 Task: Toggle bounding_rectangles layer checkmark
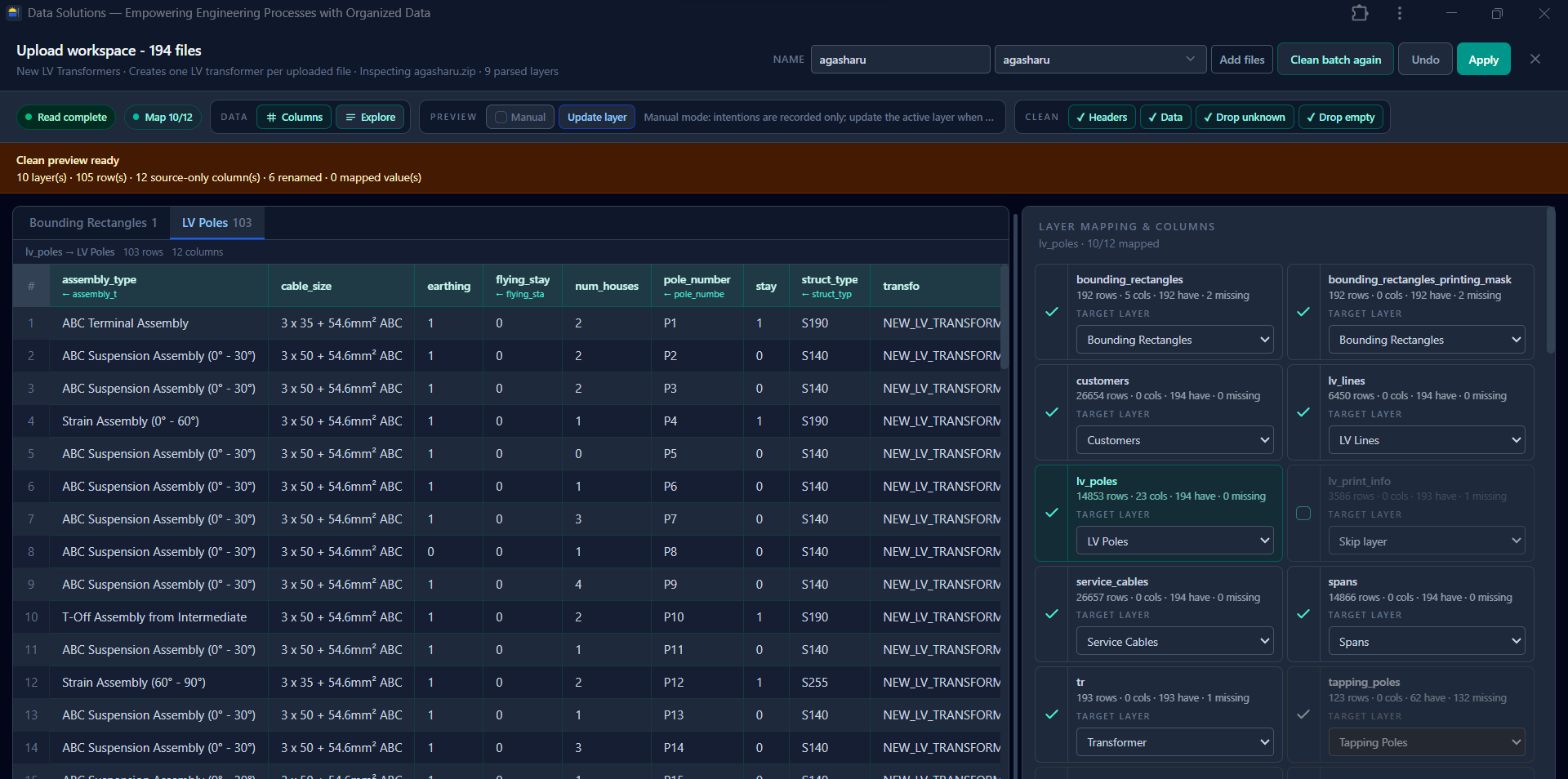pyautogui.click(x=1052, y=312)
